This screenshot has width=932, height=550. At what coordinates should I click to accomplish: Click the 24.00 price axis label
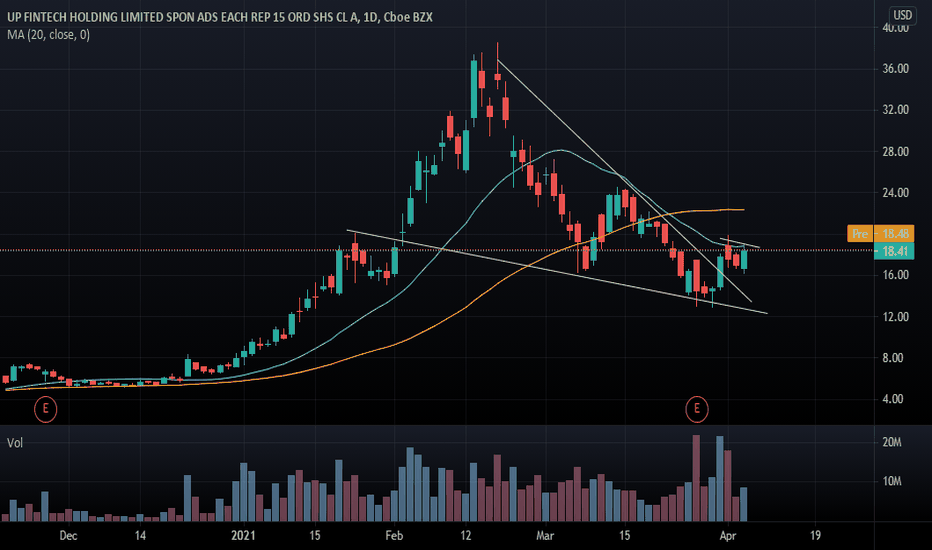pos(896,193)
